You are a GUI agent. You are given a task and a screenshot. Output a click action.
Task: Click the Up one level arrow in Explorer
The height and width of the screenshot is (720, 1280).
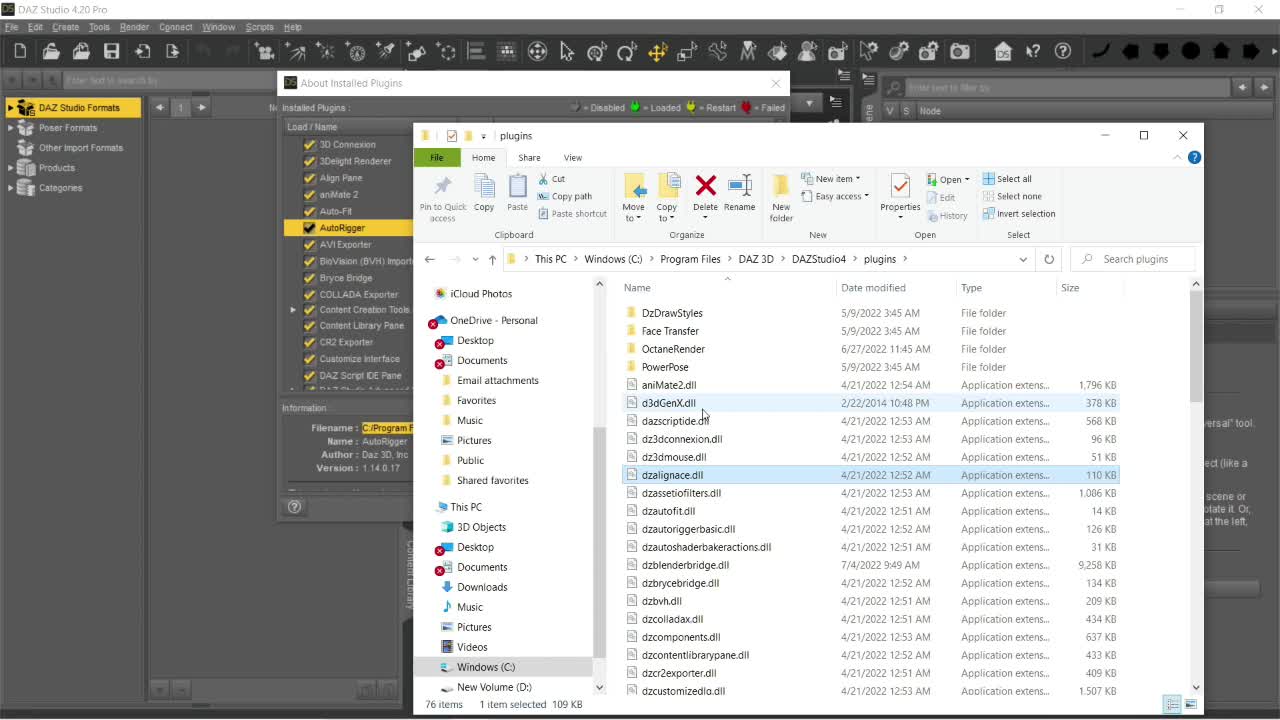pyautogui.click(x=492, y=259)
